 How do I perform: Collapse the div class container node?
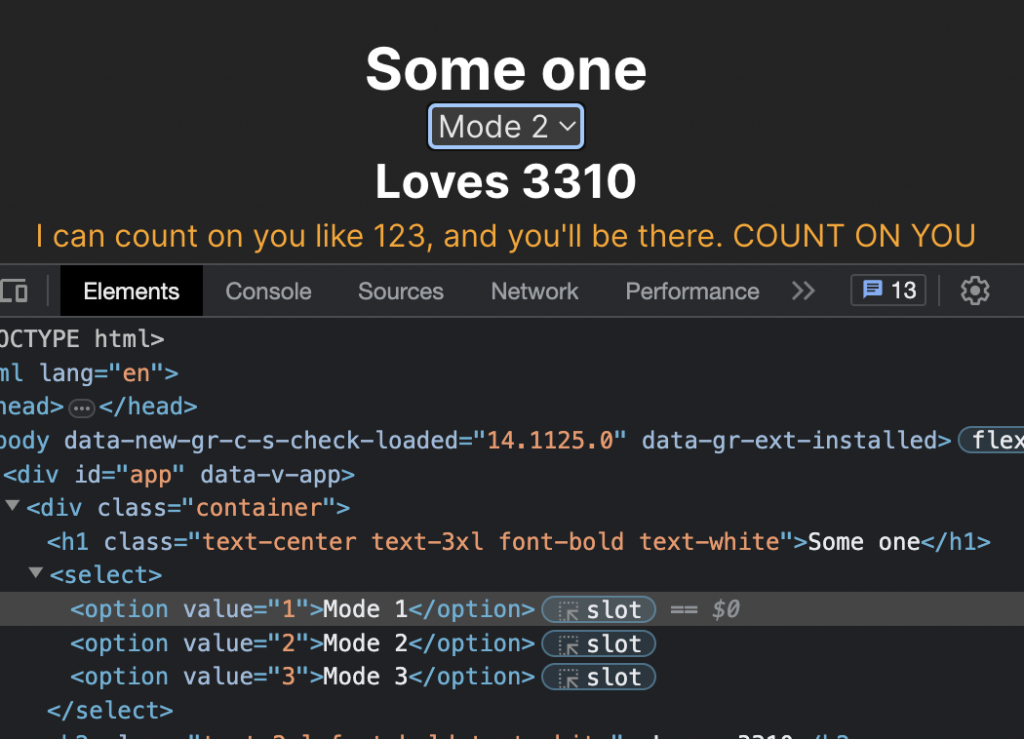[x=12, y=505]
